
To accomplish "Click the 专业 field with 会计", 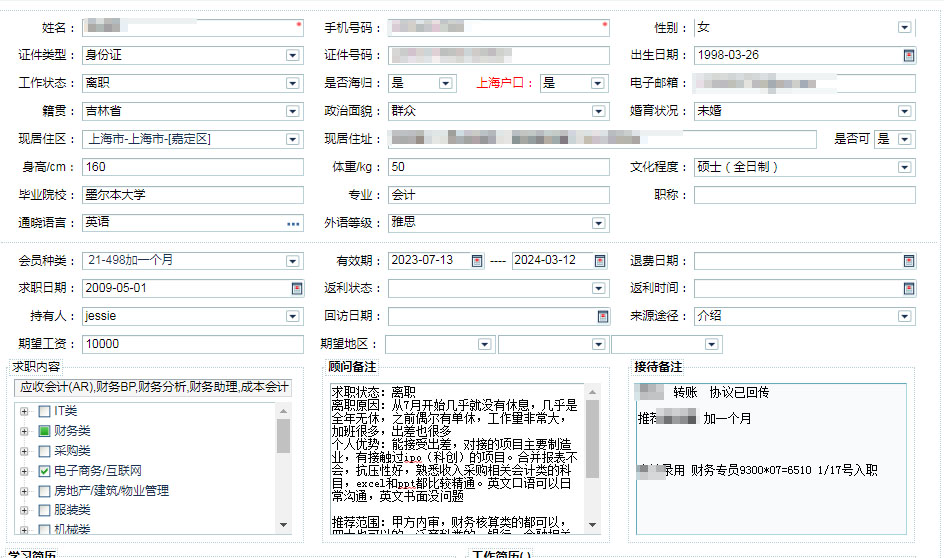I will [498, 195].
